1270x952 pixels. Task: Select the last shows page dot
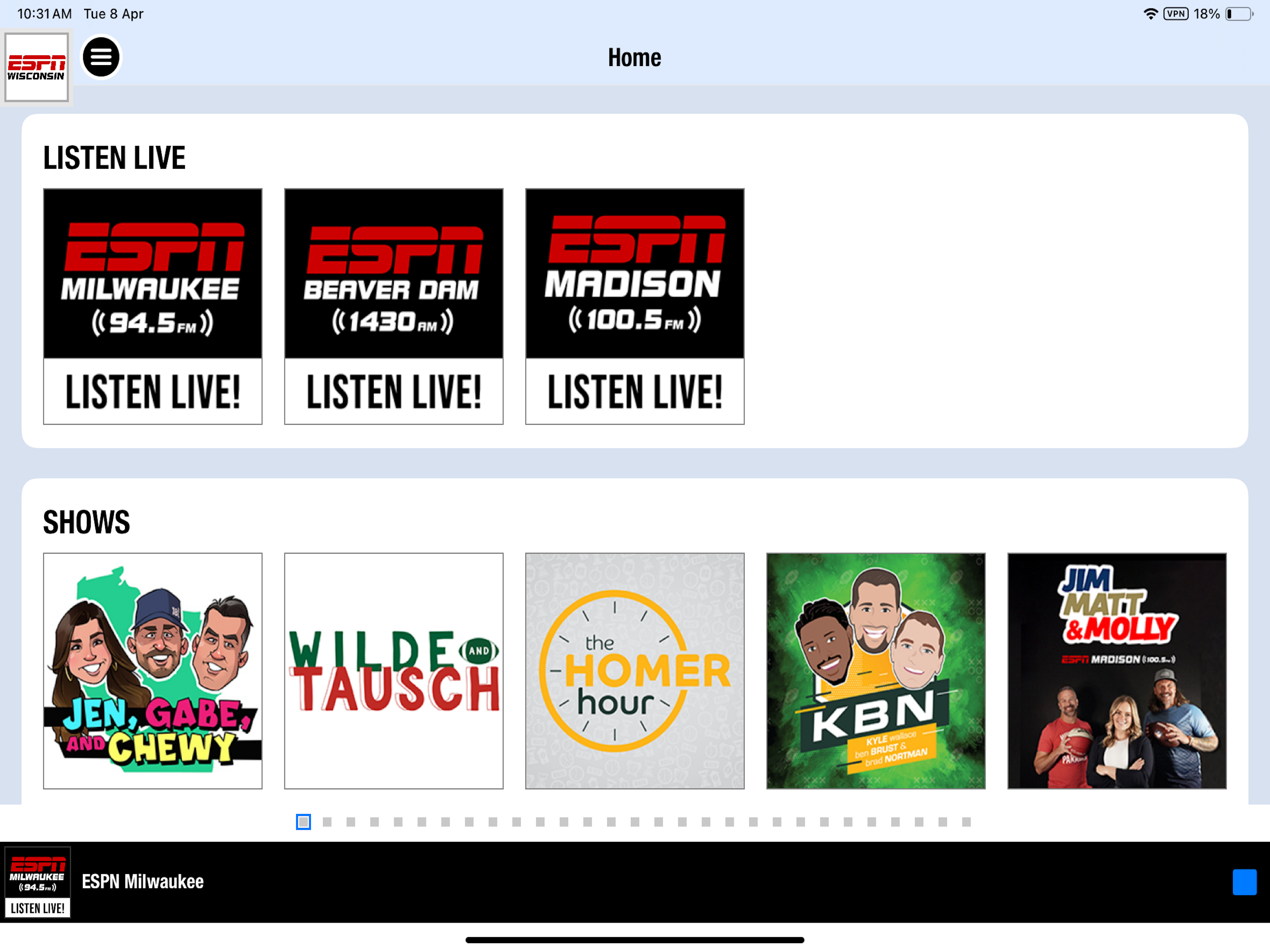966,822
